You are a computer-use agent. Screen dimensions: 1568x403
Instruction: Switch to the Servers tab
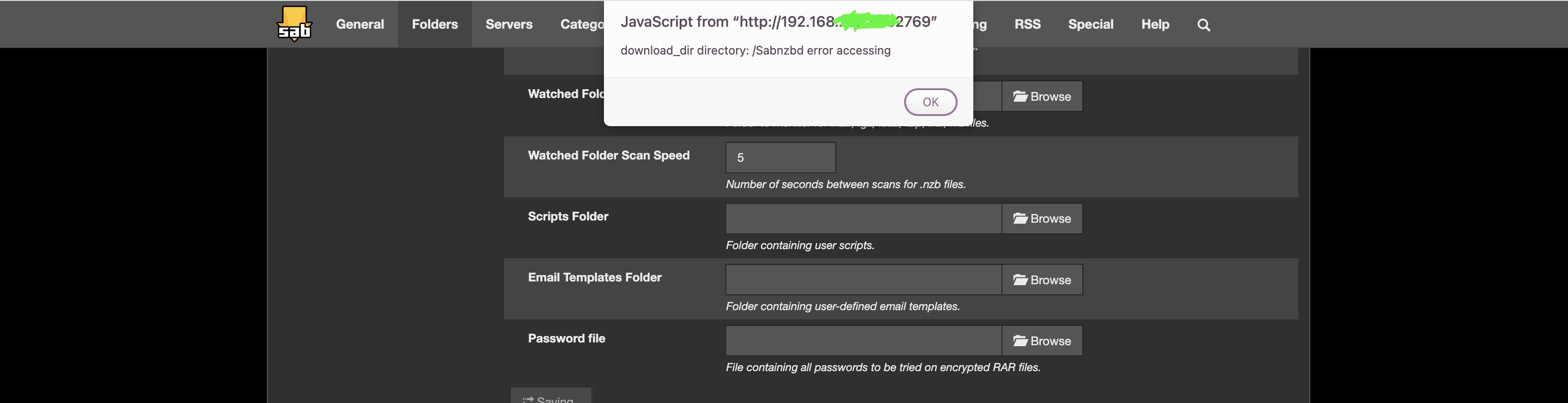[509, 24]
